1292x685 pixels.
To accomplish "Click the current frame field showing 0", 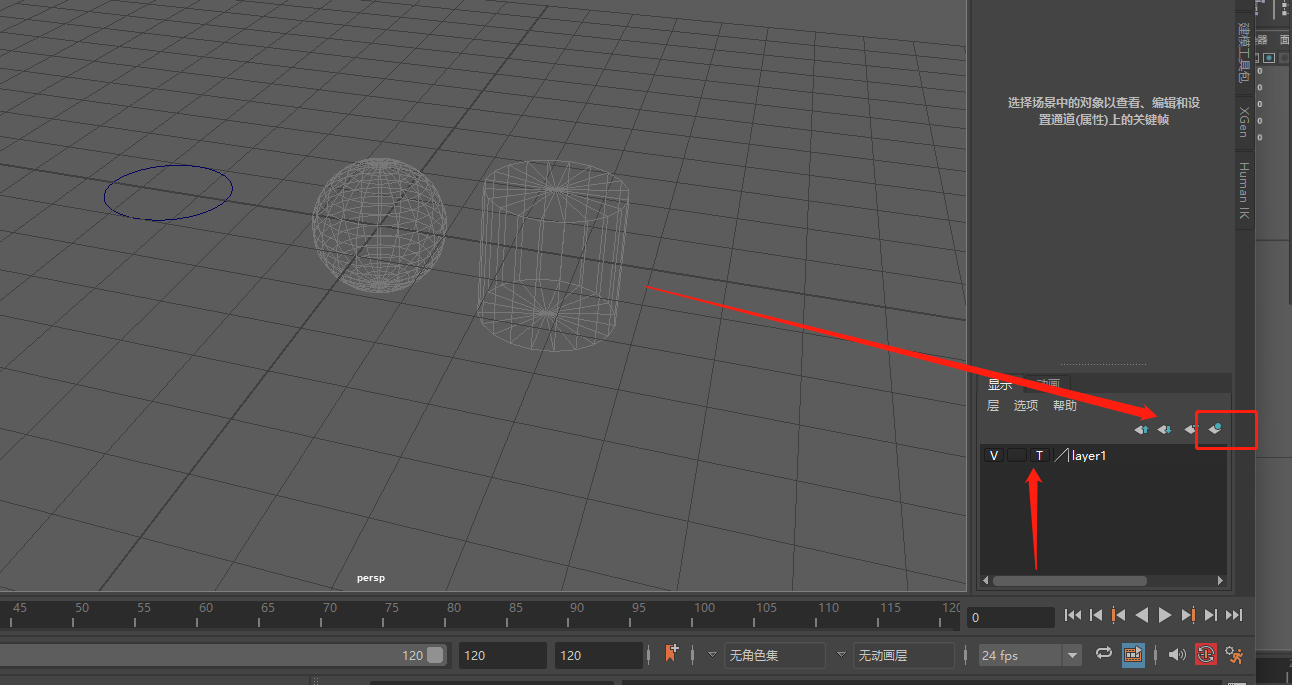I will pyautogui.click(x=1010, y=618).
